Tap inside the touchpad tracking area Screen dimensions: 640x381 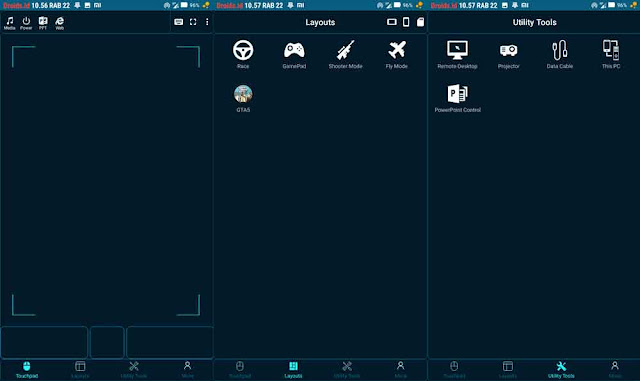(106, 180)
